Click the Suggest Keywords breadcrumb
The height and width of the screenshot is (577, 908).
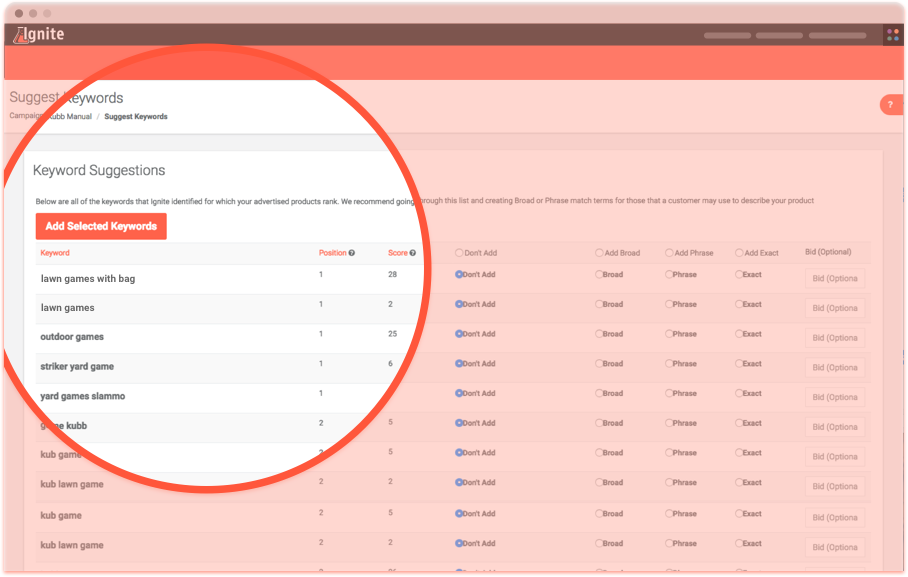point(136,116)
